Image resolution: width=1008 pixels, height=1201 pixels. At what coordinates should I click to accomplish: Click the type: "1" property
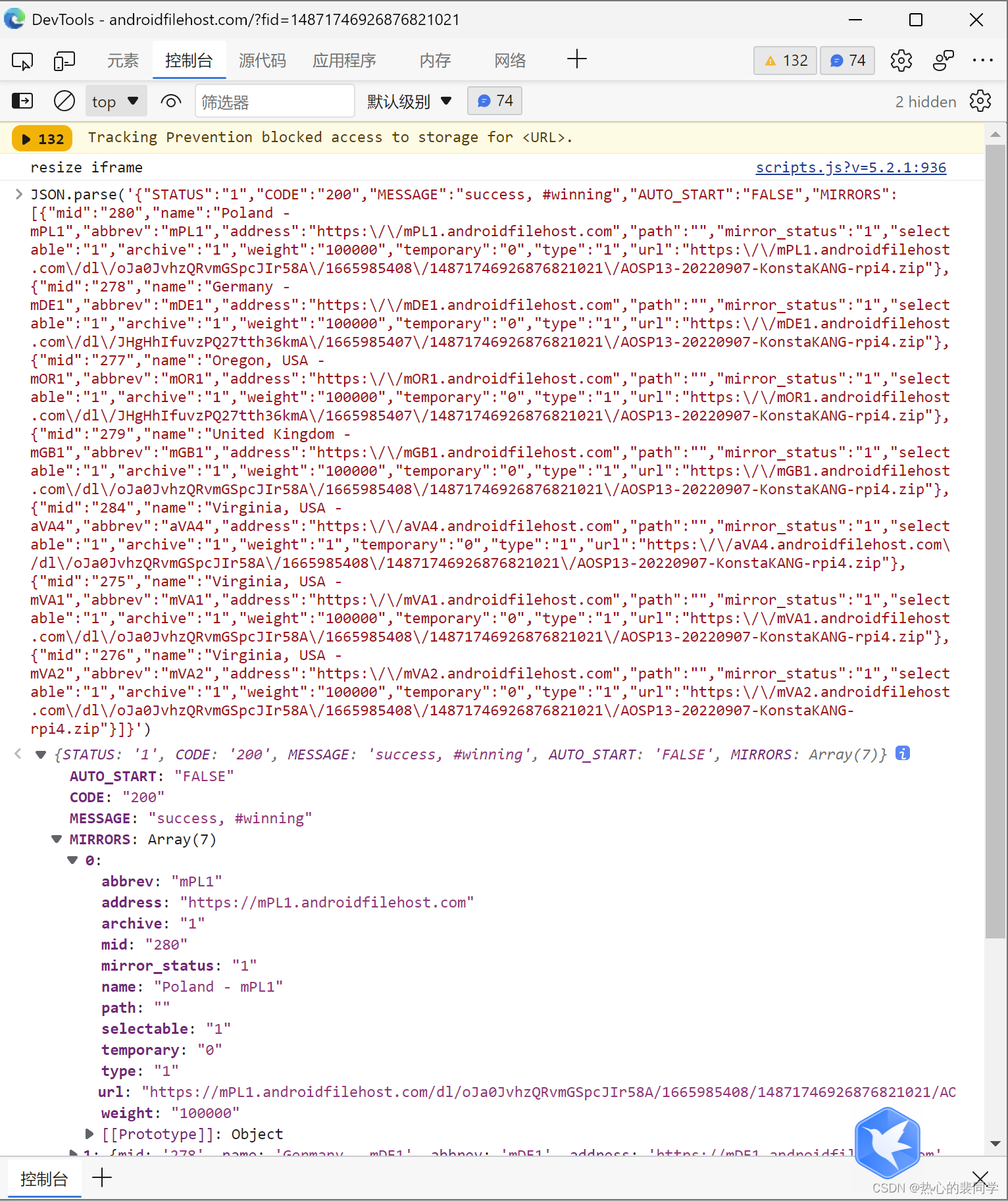click(140, 1071)
